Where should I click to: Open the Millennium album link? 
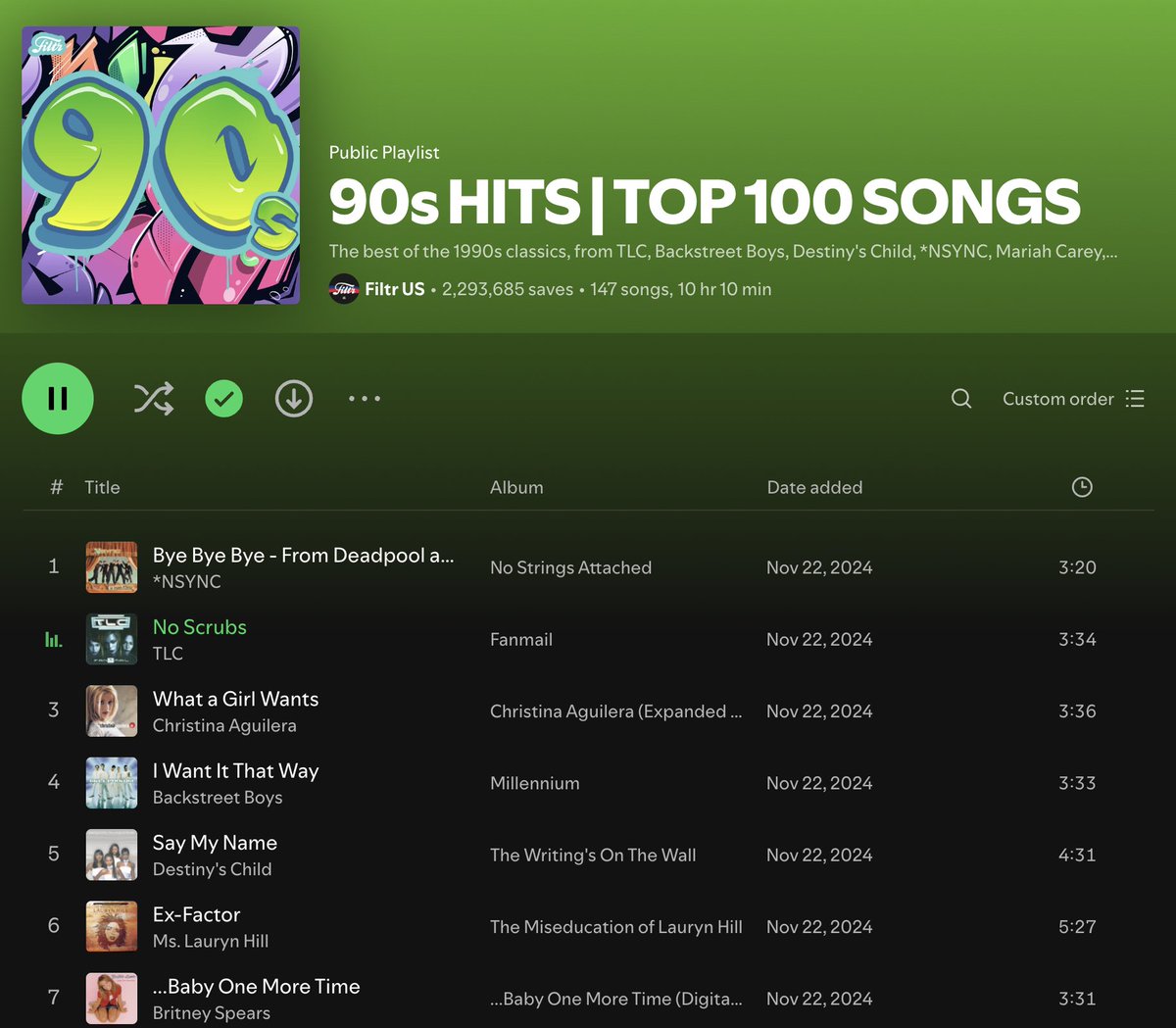[x=535, y=783]
